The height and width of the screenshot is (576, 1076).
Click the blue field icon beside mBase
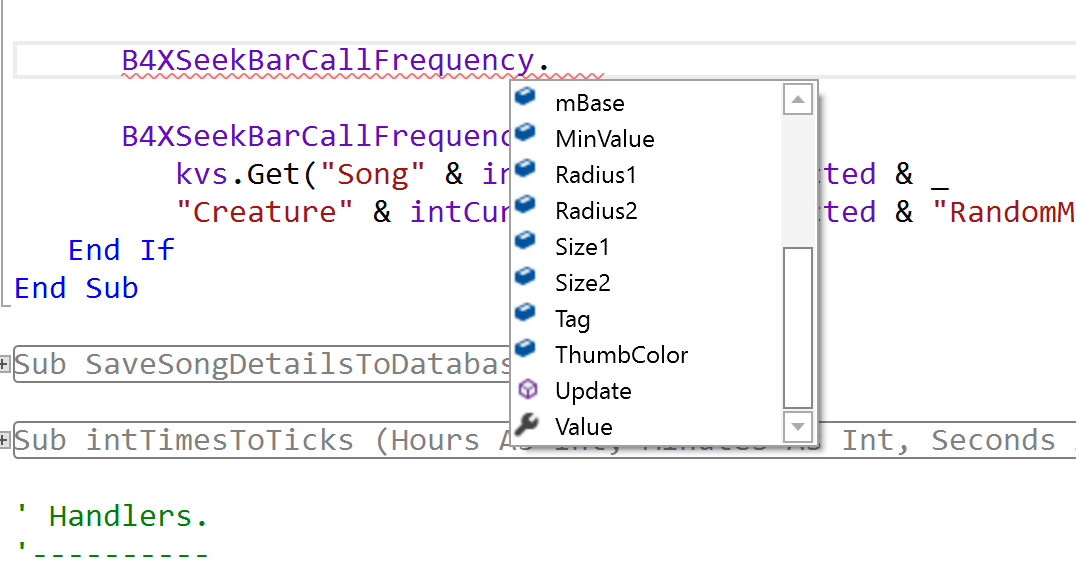(x=526, y=101)
